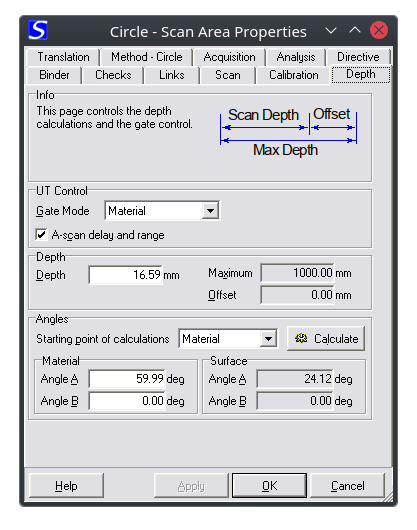This screenshot has height=530, width=417.
Task: Open the Acquisition tab
Action: [229, 57]
